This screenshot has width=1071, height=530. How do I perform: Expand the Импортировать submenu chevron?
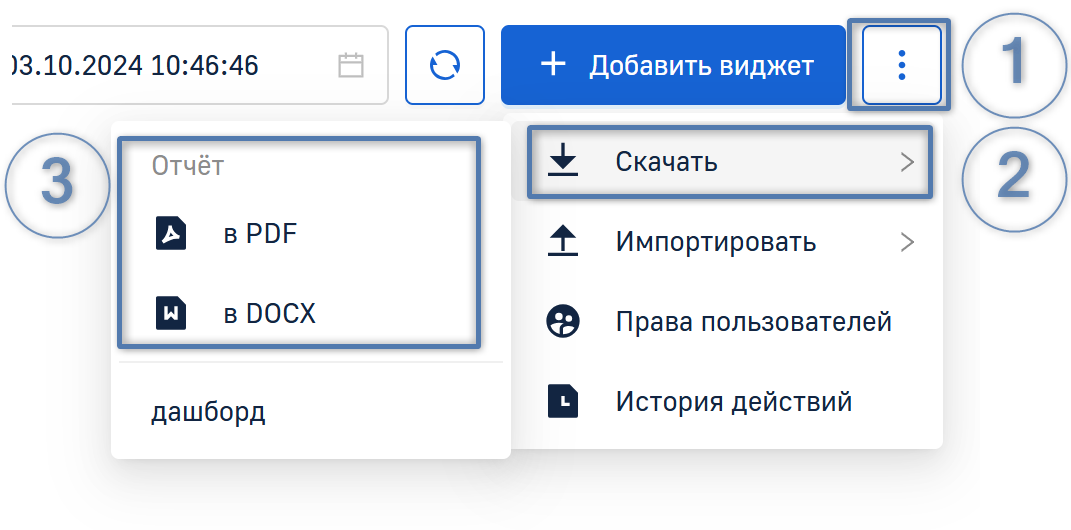pyautogui.click(x=907, y=242)
